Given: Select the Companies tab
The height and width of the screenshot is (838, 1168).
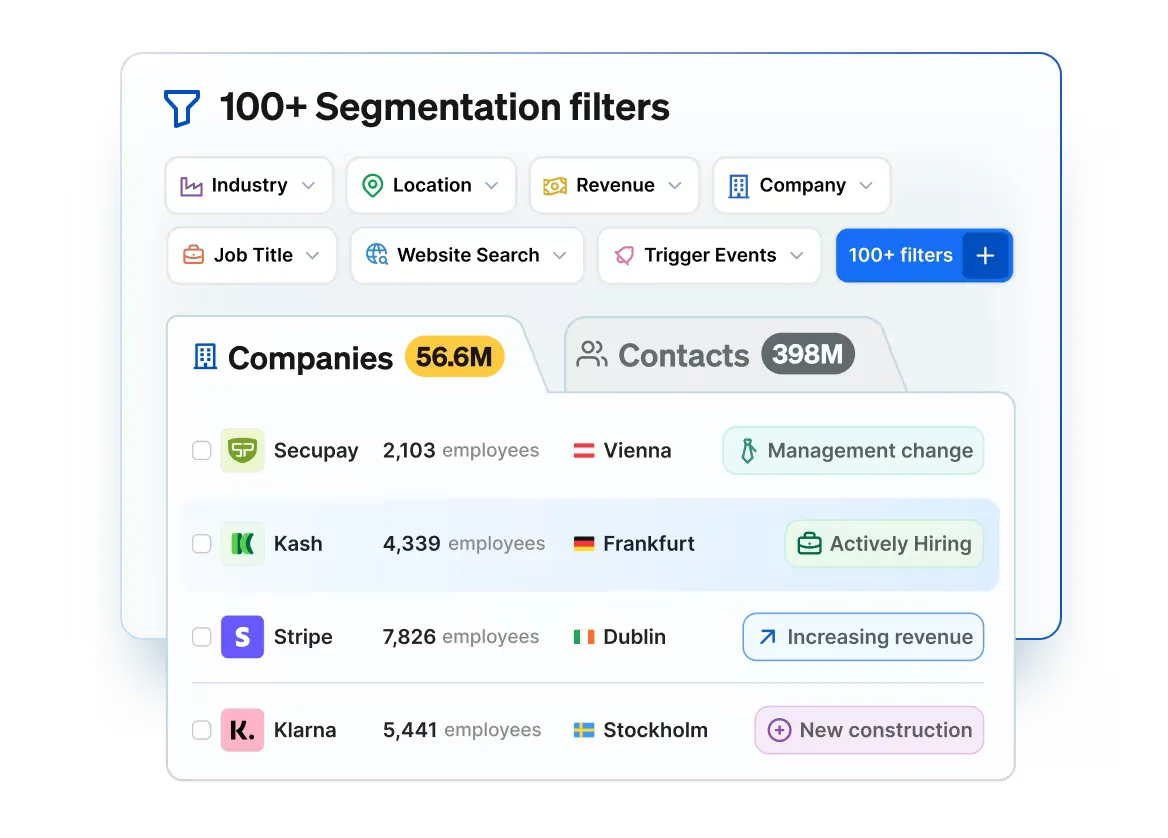Looking at the screenshot, I should click(x=310, y=358).
